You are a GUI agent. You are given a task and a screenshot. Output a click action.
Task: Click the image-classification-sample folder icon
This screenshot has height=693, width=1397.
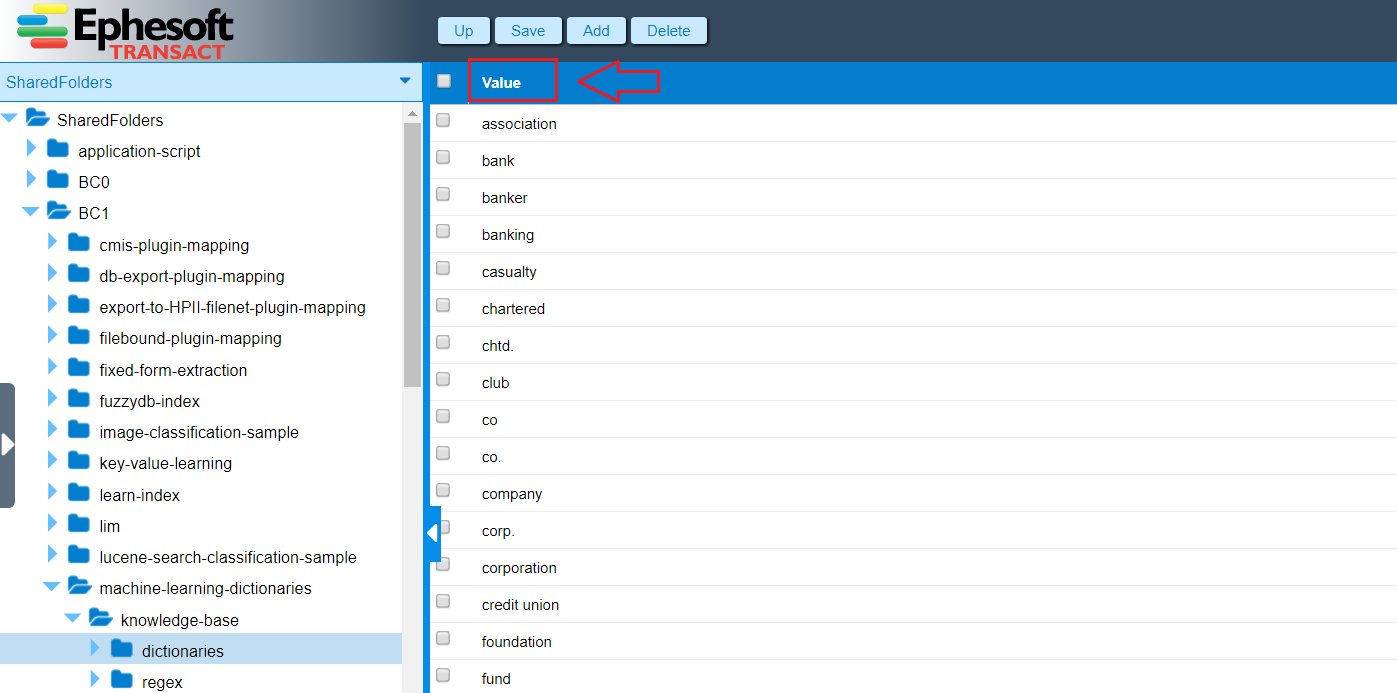pos(79,431)
